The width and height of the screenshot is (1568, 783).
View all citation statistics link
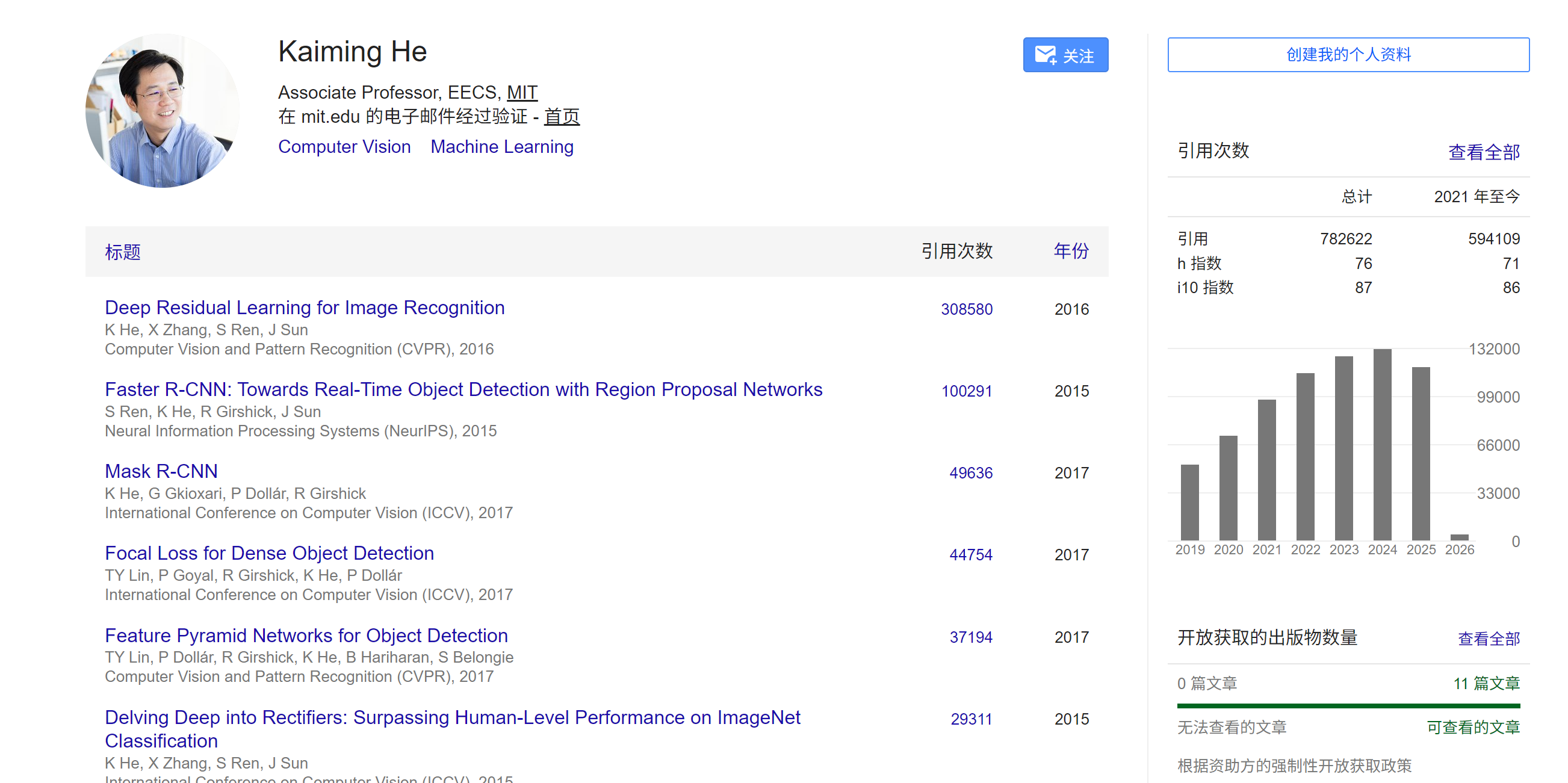[1483, 152]
